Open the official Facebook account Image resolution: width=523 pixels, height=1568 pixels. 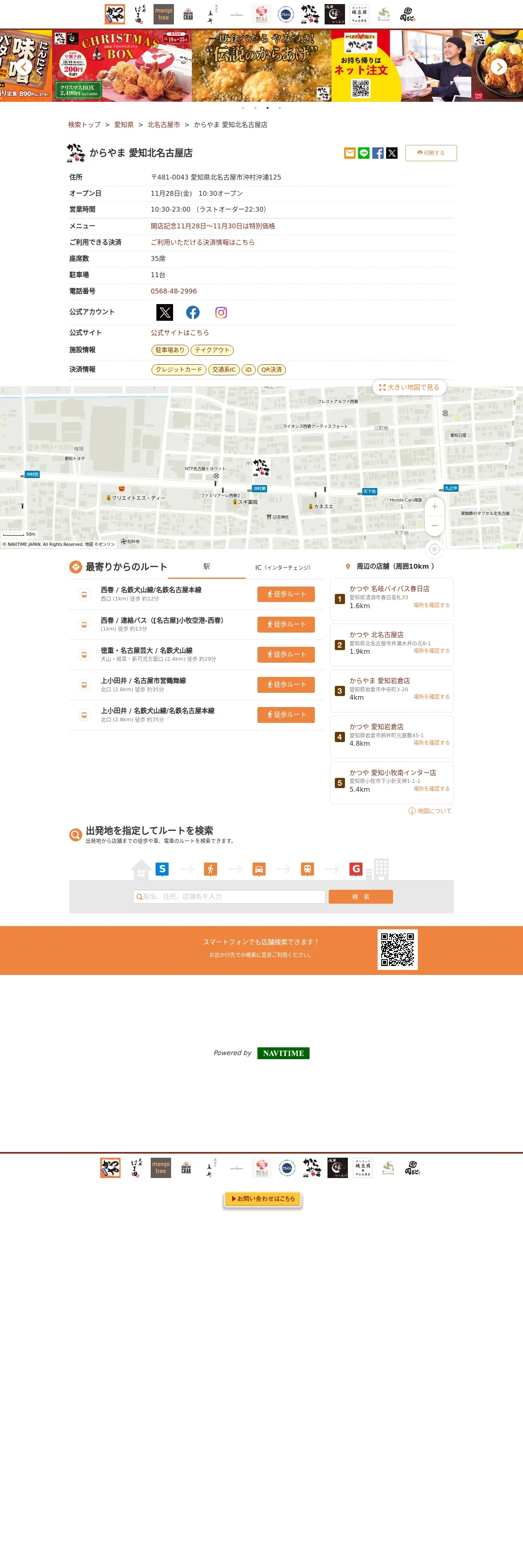coord(193,312)
